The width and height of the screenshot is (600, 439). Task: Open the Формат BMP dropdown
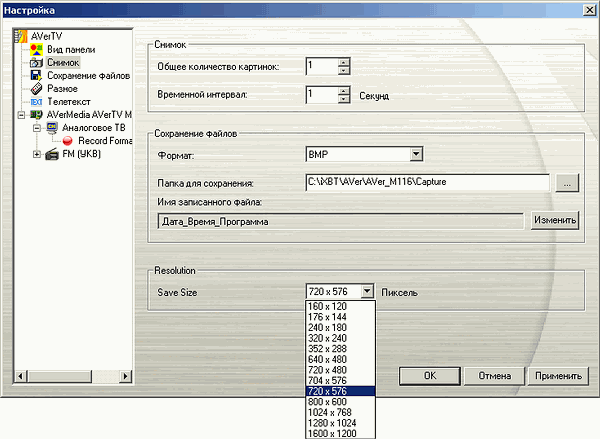click(x=416, y=154)
